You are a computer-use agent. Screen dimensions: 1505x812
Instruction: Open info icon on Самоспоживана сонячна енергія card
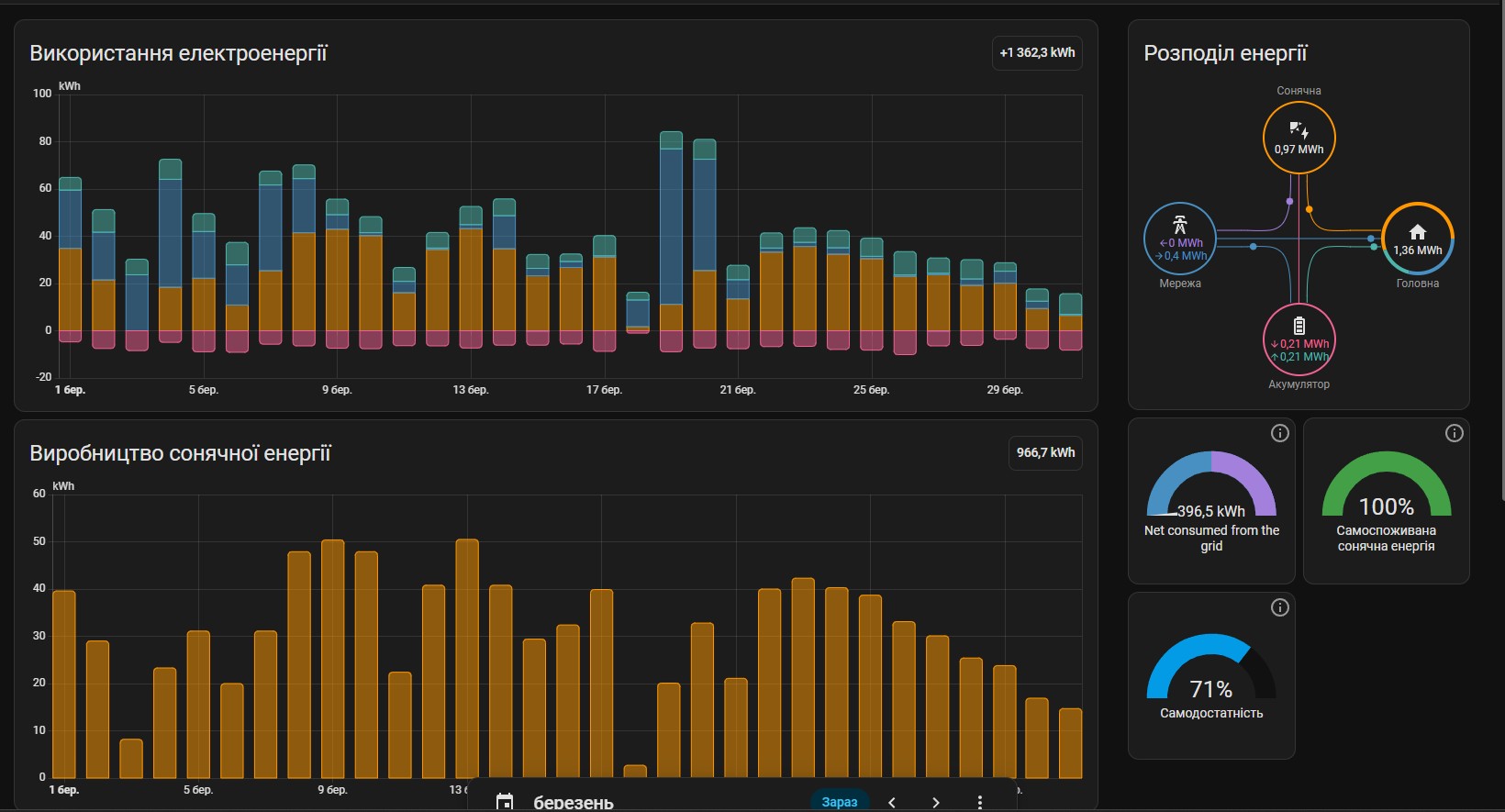click(x=1454, y=434)
